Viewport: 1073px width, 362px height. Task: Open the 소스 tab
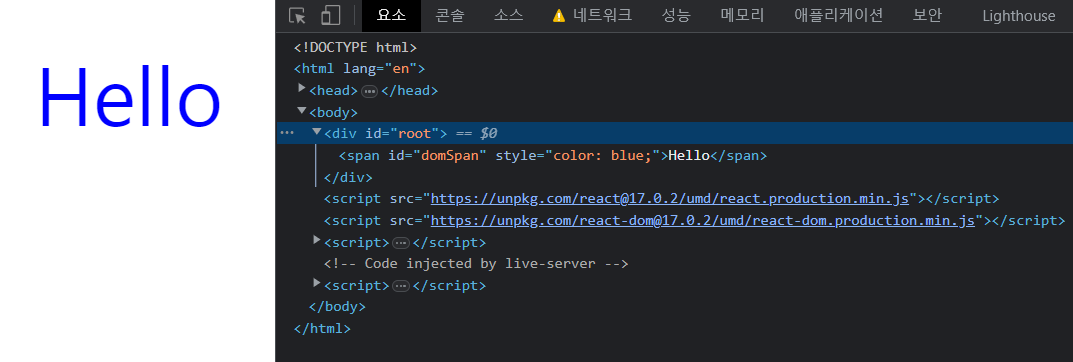point(508,16)
